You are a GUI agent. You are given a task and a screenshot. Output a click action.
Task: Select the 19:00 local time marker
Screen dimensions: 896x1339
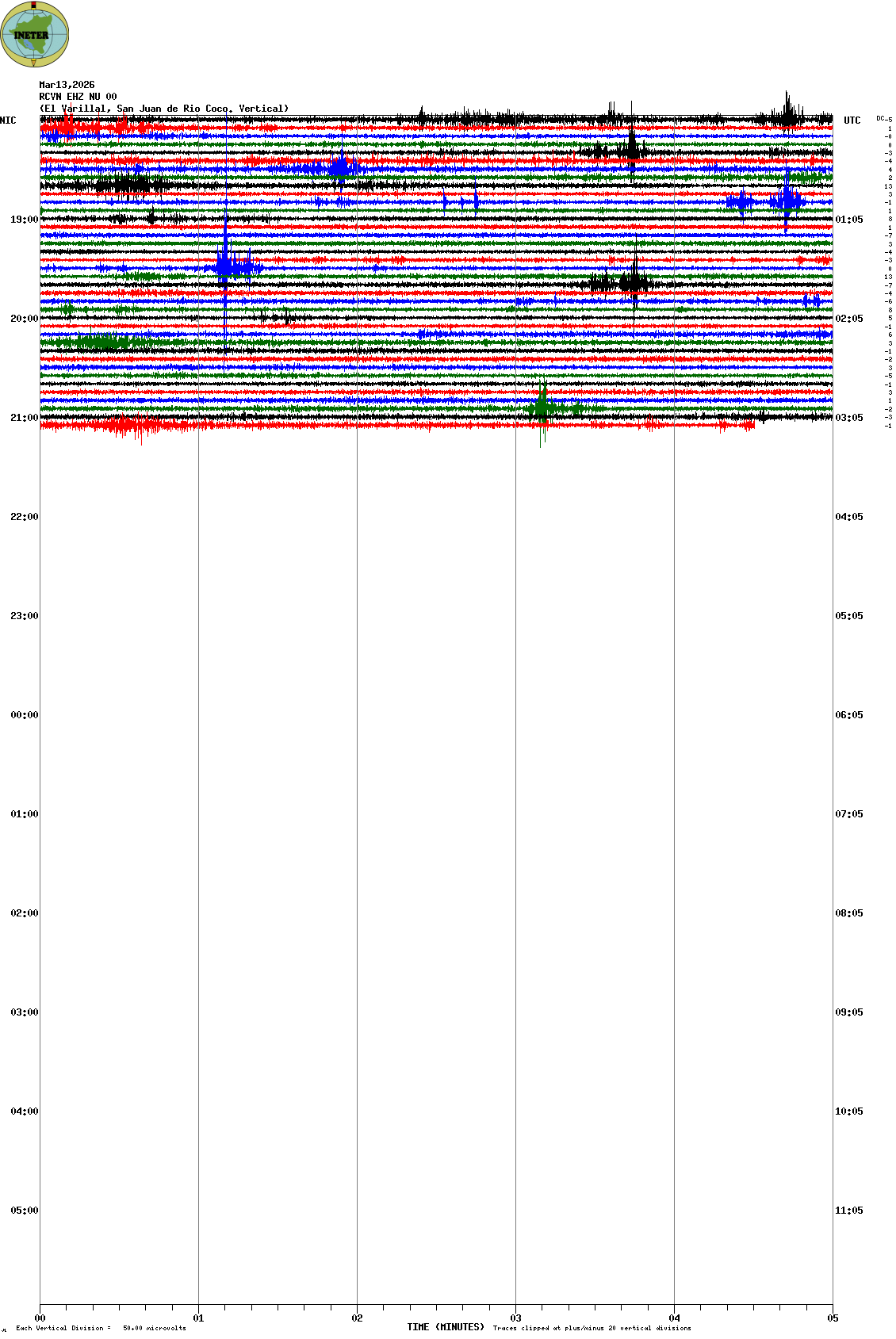[x=24, y=220]
